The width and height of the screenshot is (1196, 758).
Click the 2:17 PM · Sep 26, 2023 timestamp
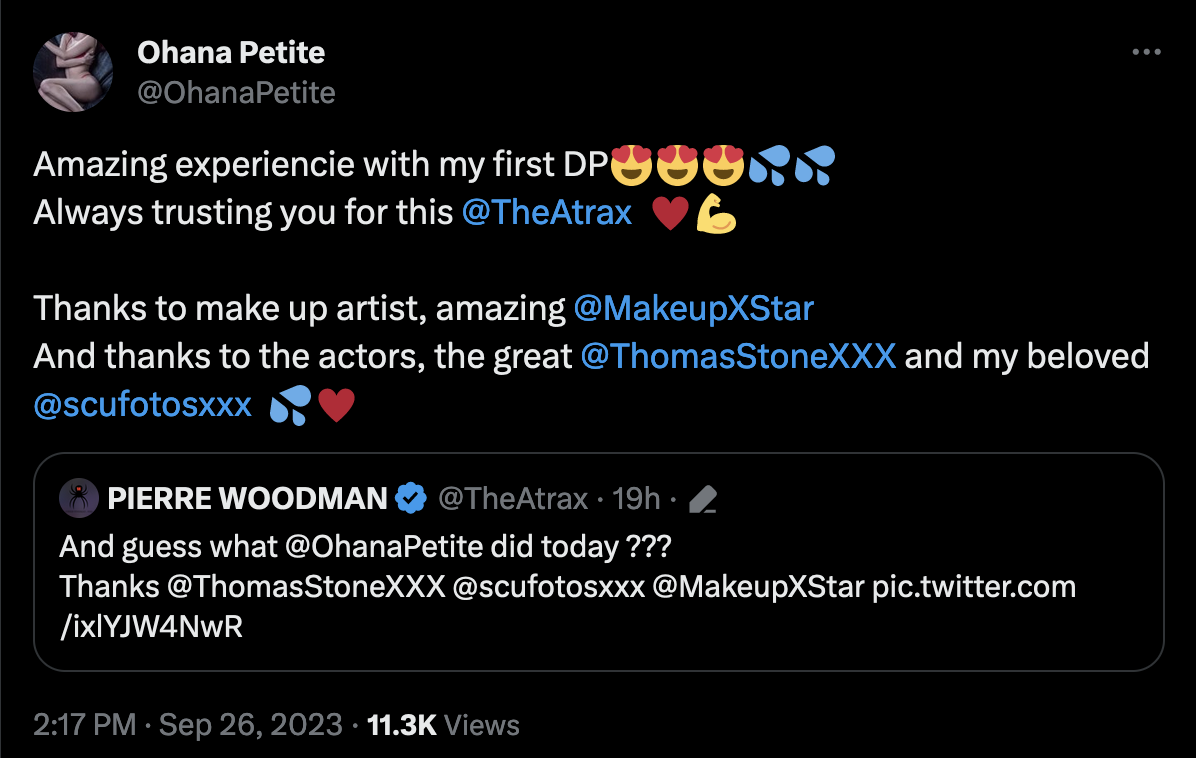(188, 725)
